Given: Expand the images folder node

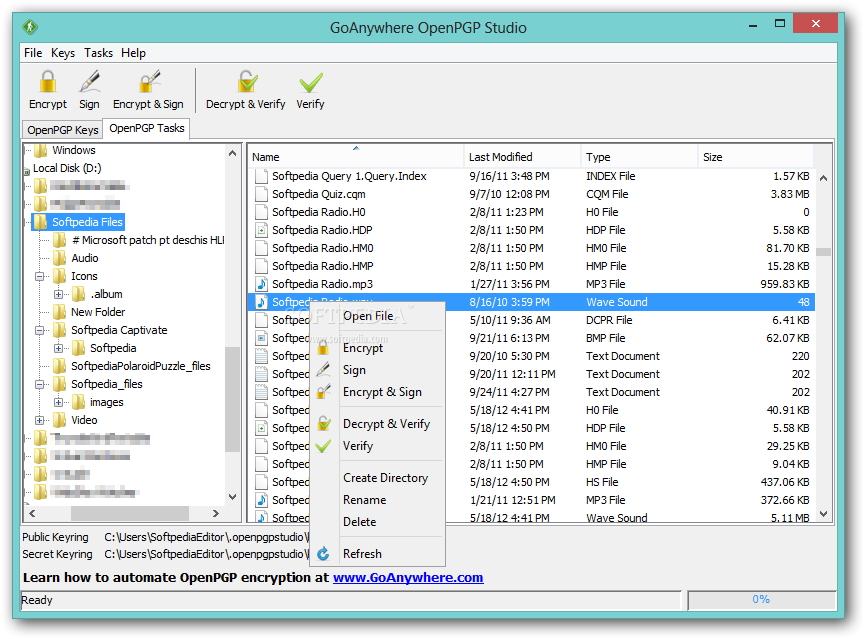Looking at the screenshot, I should [58, 402].
